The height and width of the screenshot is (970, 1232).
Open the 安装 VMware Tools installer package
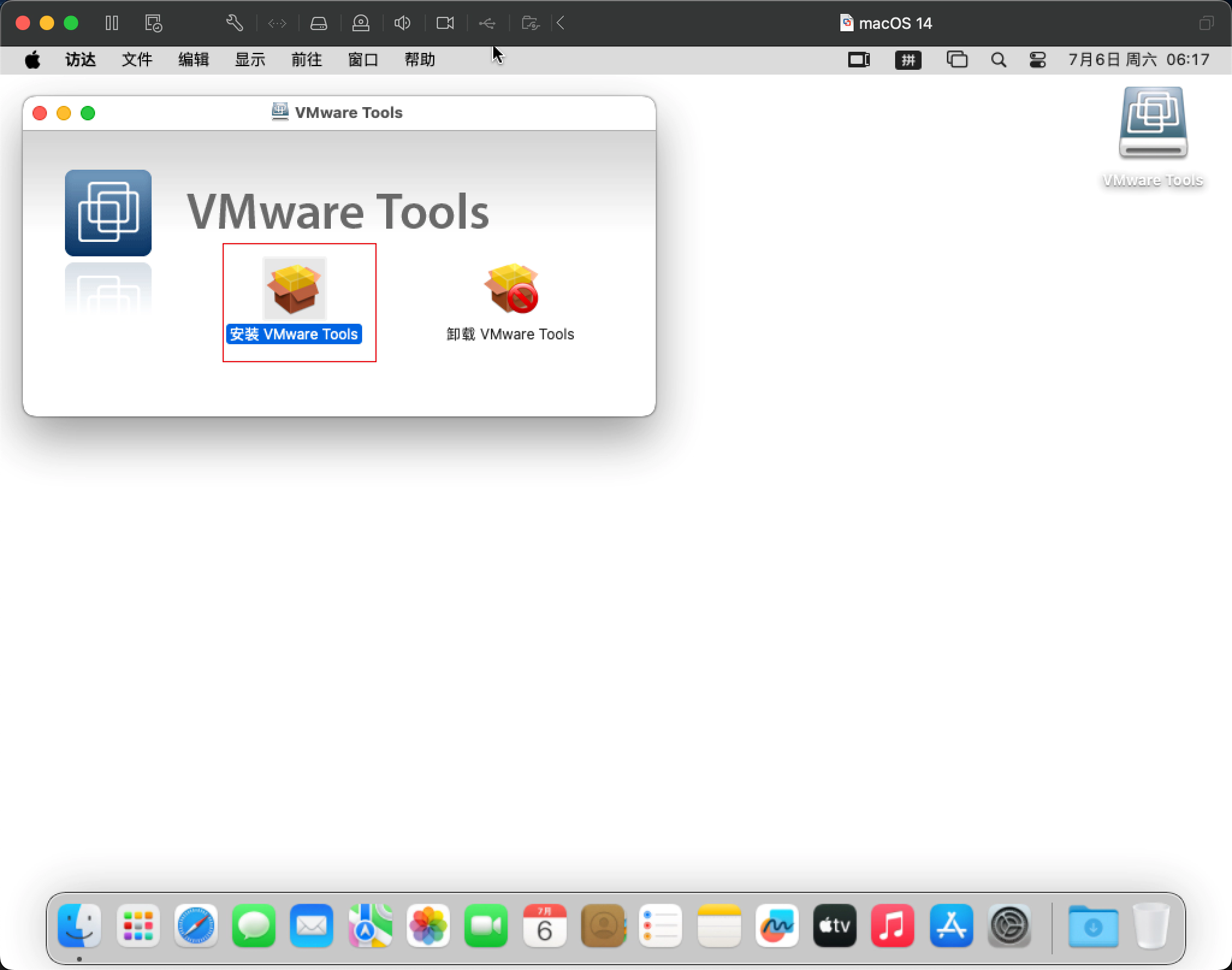[294, 289]
